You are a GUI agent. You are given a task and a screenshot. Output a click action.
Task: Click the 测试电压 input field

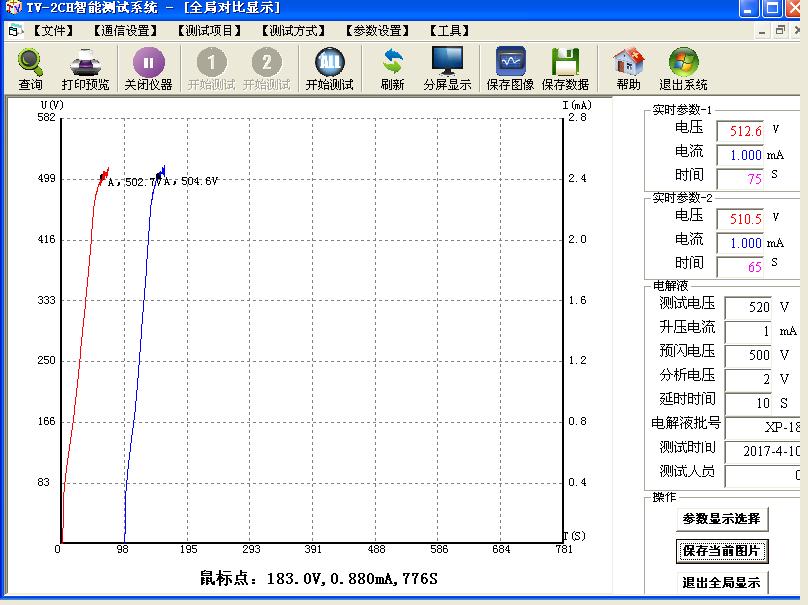[747, 308]
